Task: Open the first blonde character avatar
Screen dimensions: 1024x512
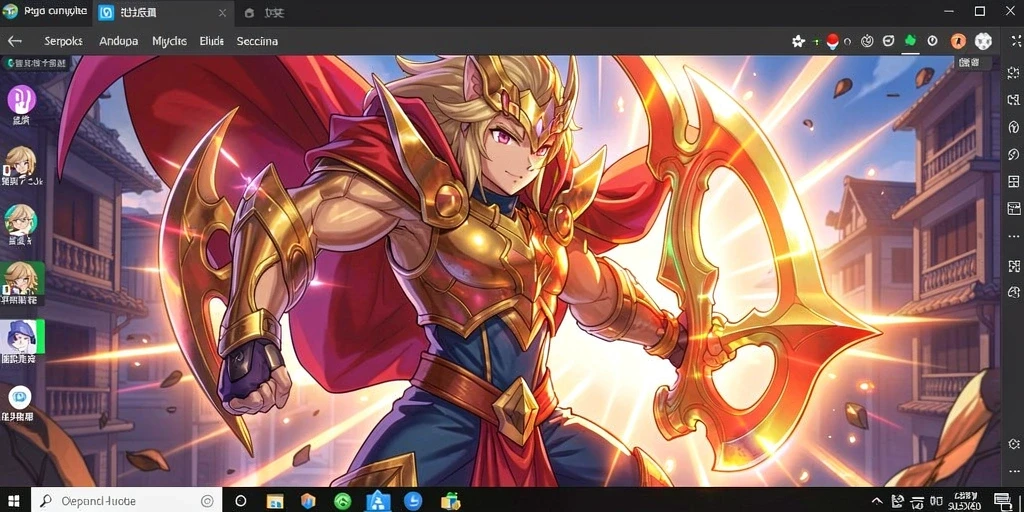Action: pyautogui.click(x=20, y=163)
